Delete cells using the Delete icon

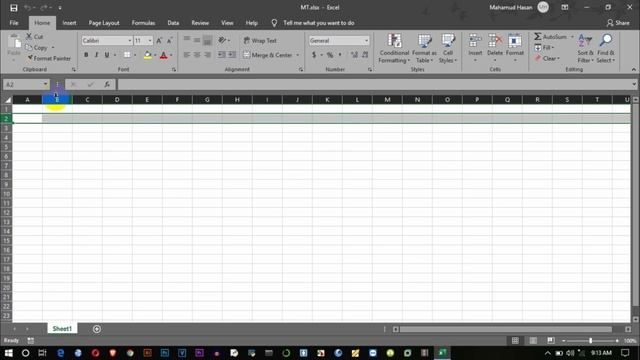495,41
